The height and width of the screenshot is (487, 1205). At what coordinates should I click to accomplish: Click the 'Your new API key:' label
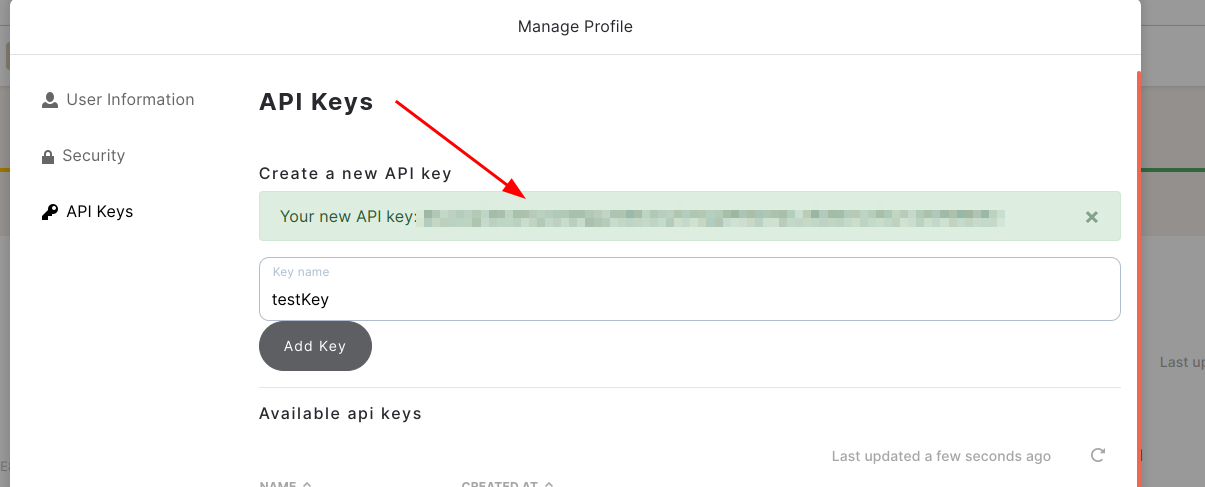click(x=348, y=216)
